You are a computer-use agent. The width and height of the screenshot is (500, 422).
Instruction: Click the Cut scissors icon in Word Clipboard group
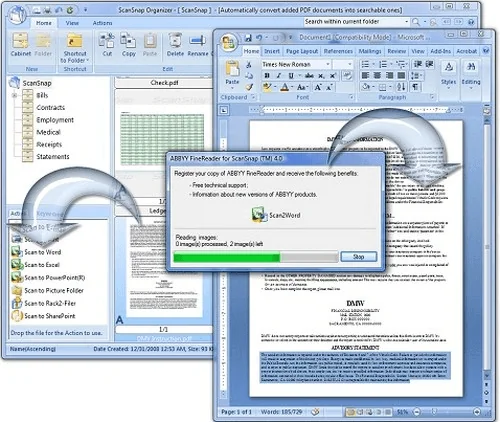pos(249,64)
